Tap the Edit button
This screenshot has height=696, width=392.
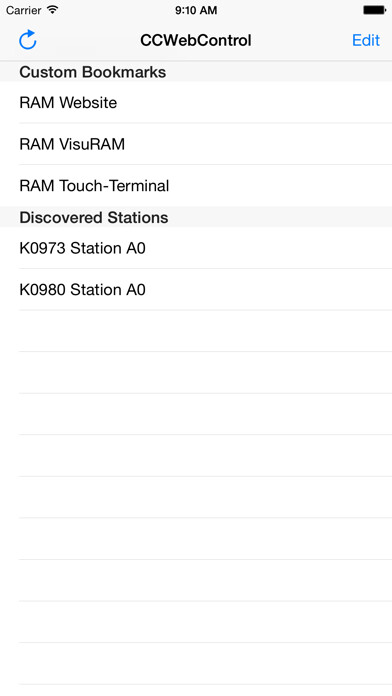click(366, 40)
